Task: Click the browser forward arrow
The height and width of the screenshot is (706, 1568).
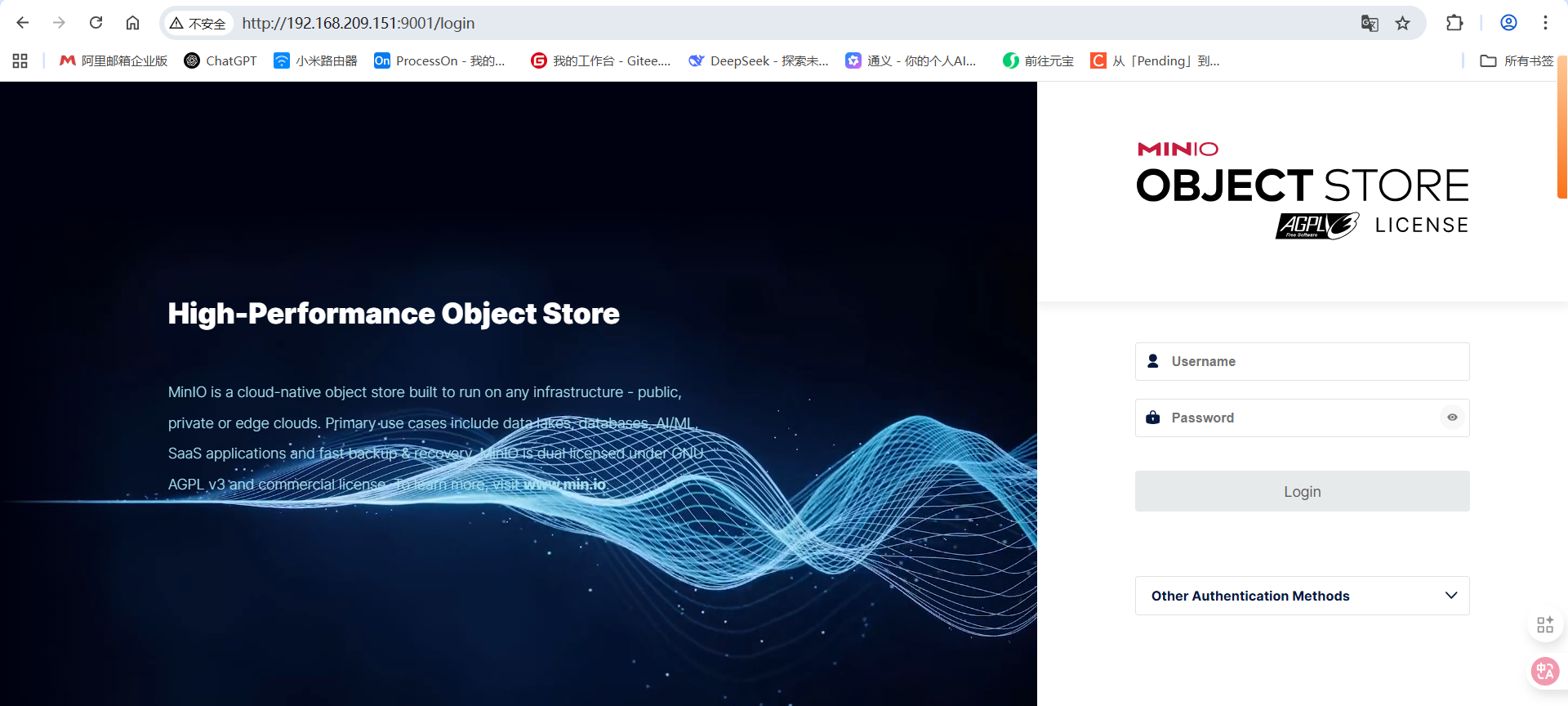Action: pyautogui.click(x=59, y=23)
